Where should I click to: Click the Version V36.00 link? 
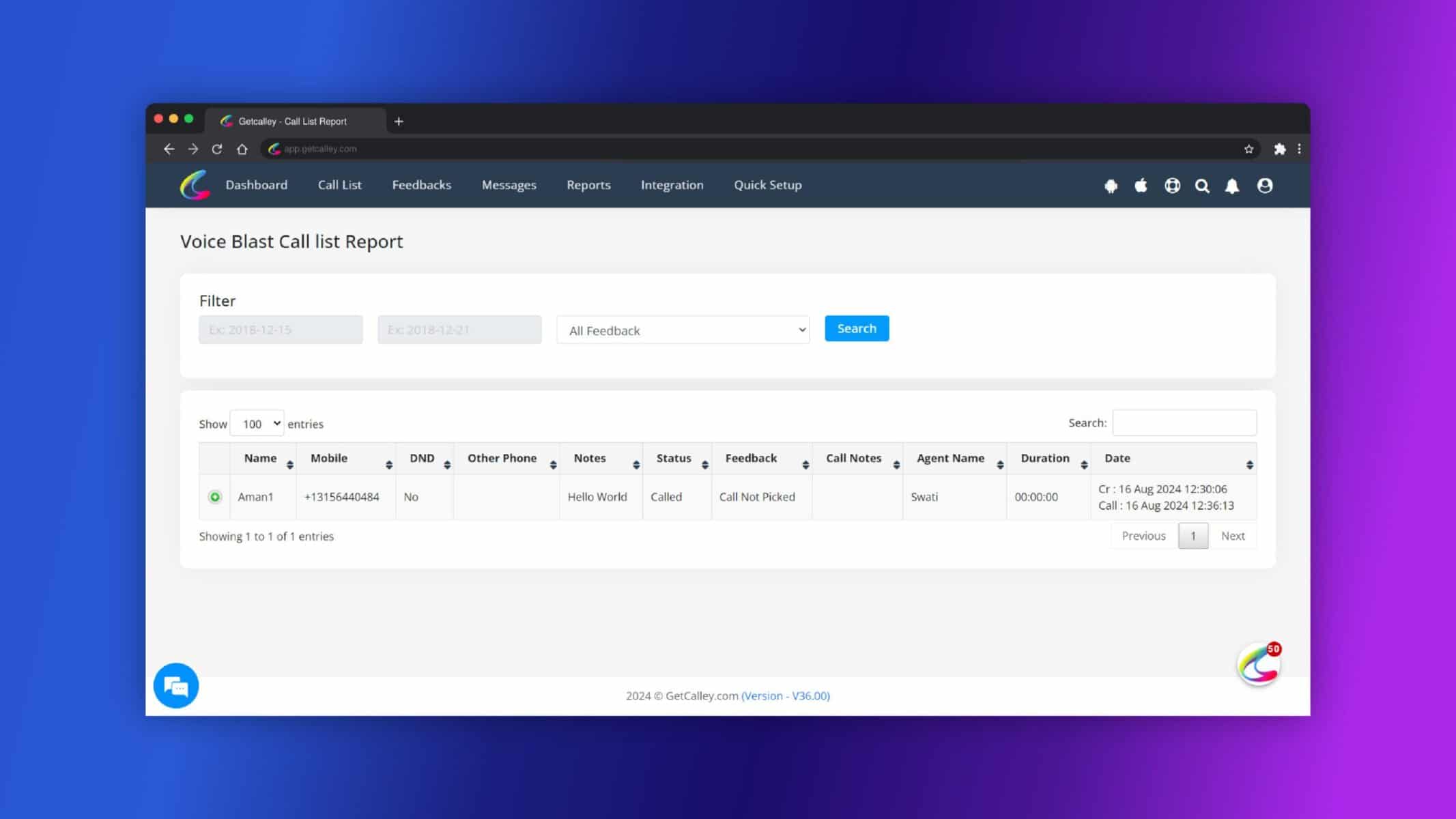(x=785, y=696)
